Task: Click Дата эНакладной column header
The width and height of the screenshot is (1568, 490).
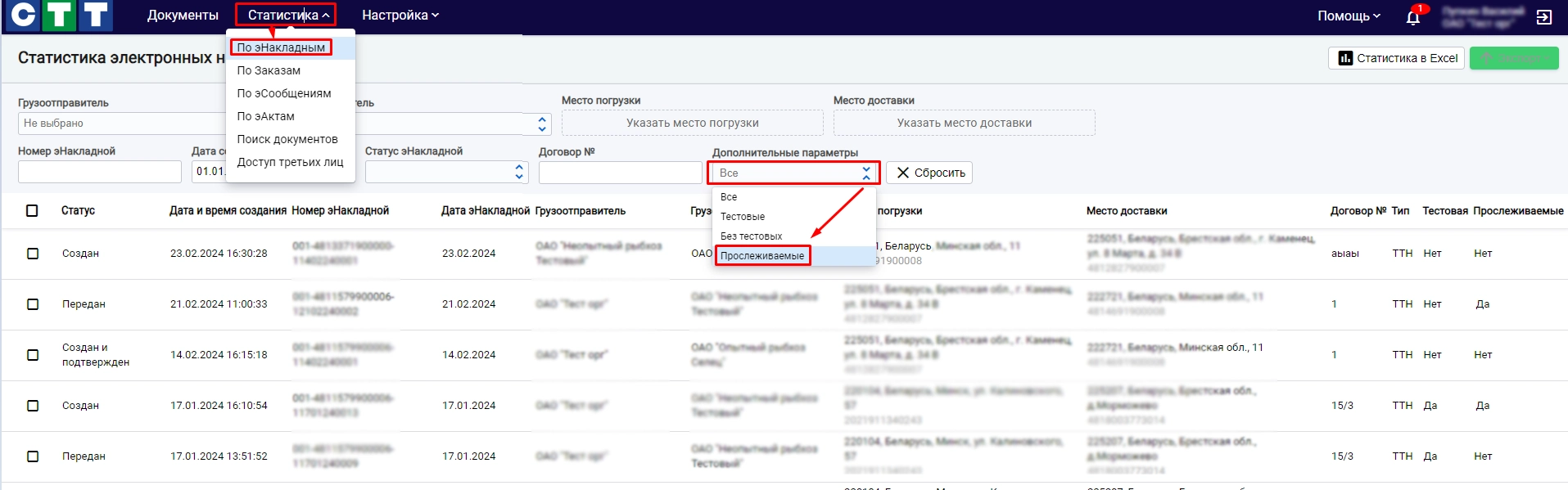Action: [x=486, y=211]
